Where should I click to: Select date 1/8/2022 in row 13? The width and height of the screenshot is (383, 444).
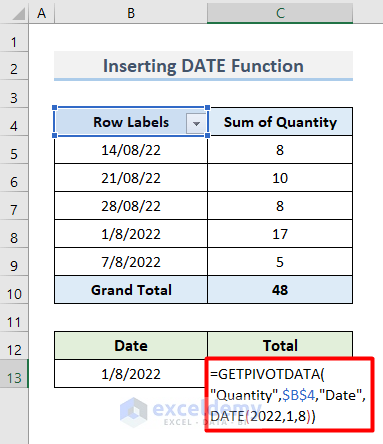pos(131,374)
